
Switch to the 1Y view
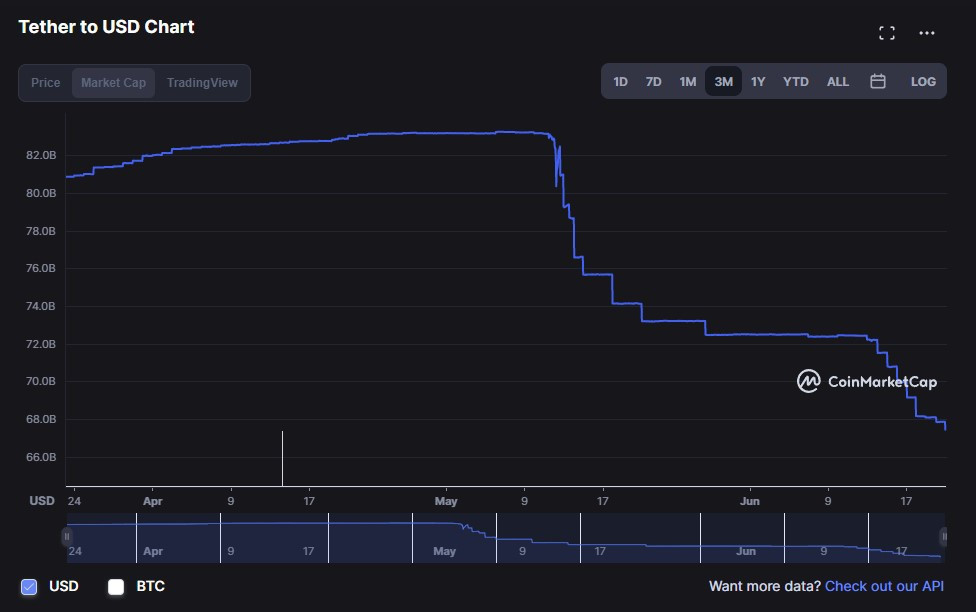757,81
